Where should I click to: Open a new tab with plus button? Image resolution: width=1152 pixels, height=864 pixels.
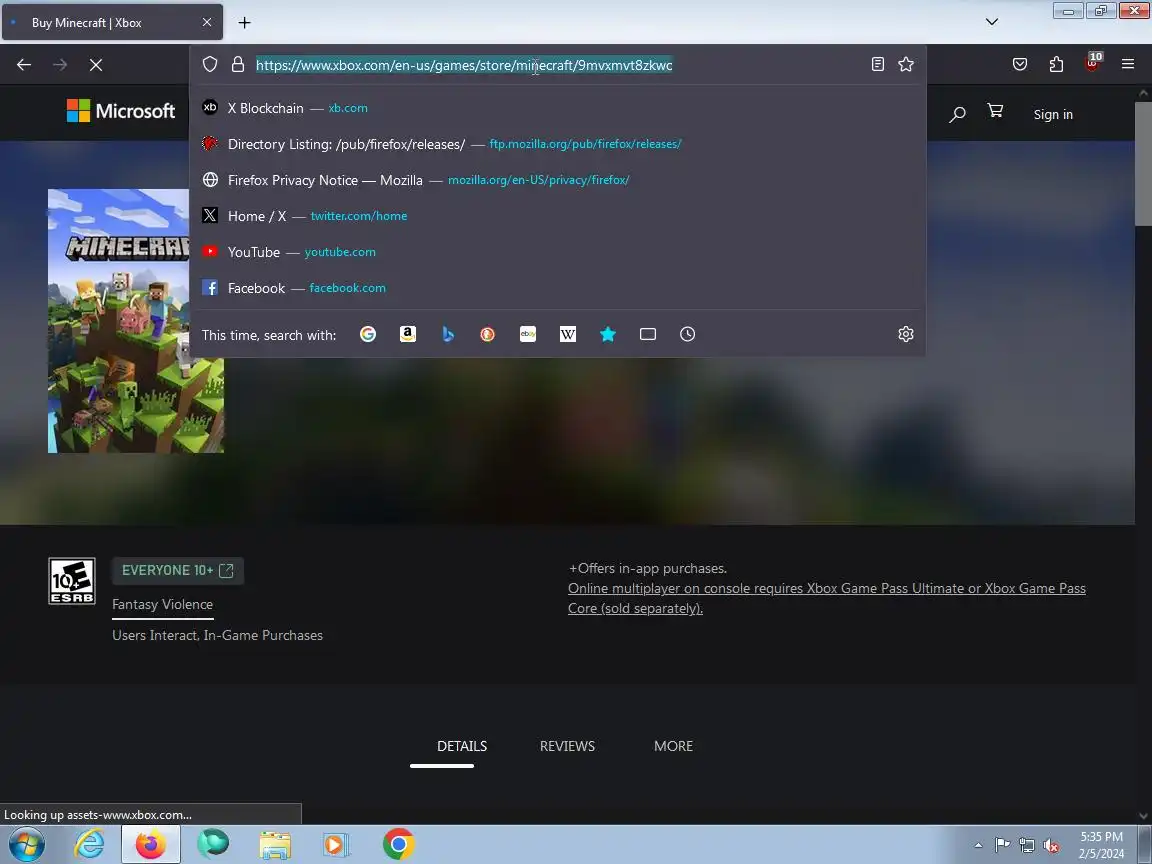click(x=245, y=23)
